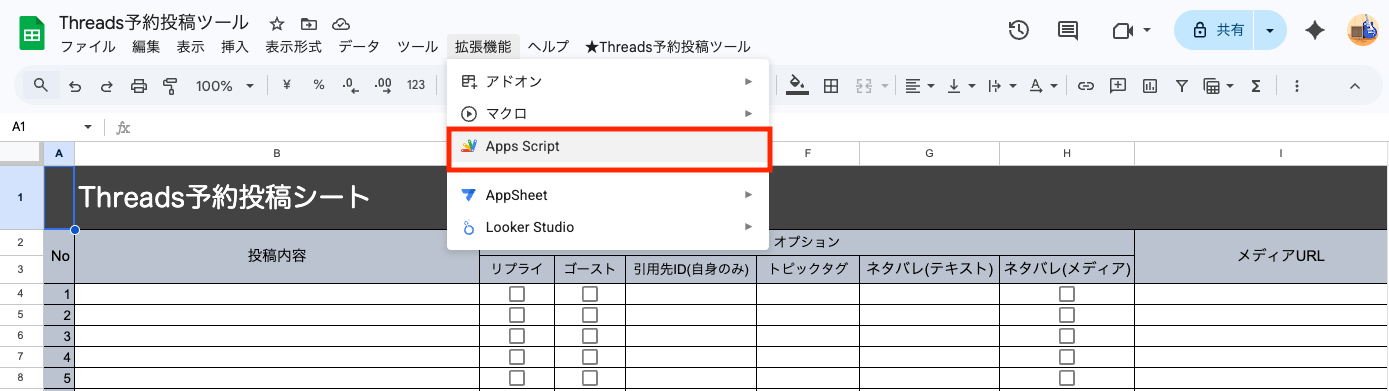Check the cloud save status icon
Viewport: 1389px width, 391px height.
(x=341, y=23)
